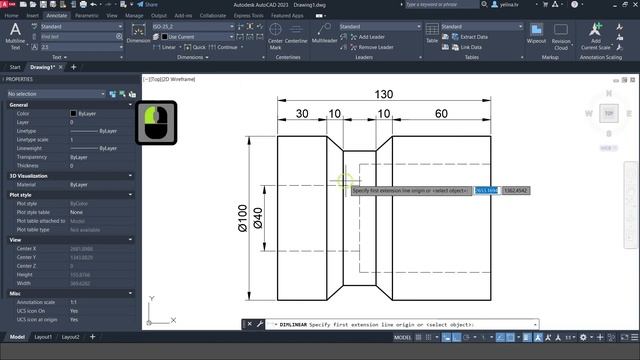Switch to the Output ribbon tab
Viewport: 640px width, 360px height.
[158, 16]
